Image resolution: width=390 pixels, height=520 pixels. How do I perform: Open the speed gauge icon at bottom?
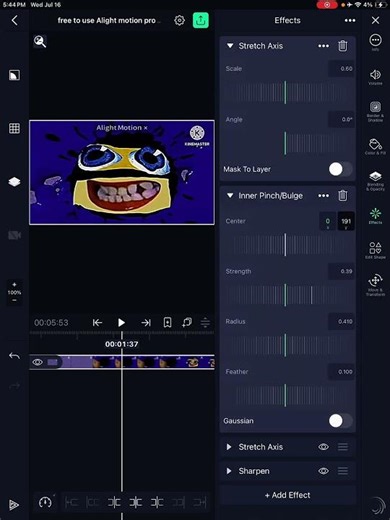(45, 502)
